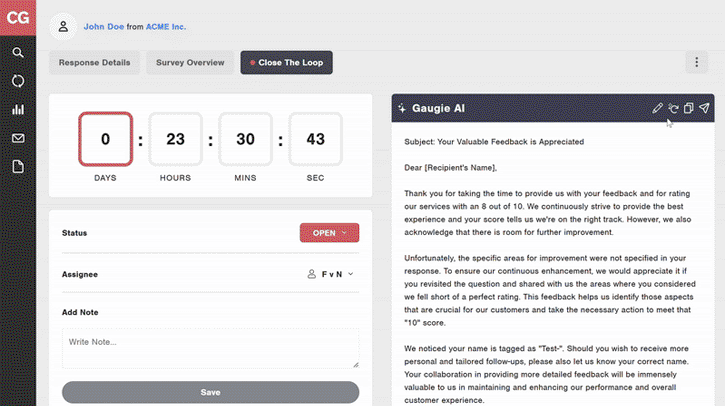The width and height of the screenshot is (725, 406).
Task: Click the DAYS countdown box showing 0
Action: (x=105, y=139)
